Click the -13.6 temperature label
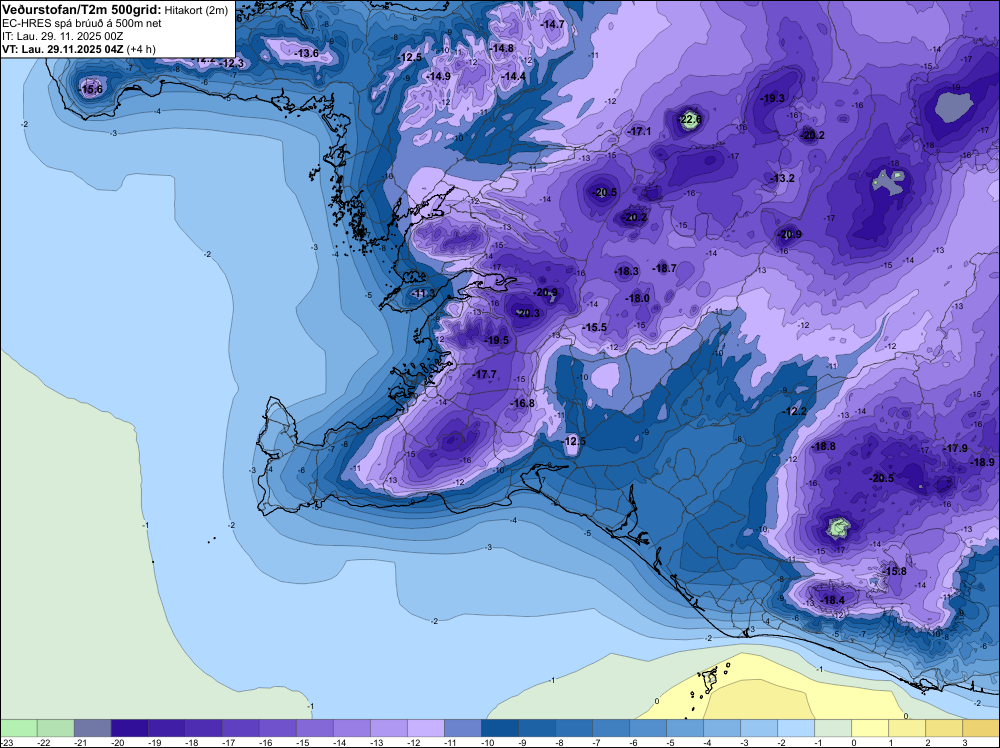 point(307,54)
